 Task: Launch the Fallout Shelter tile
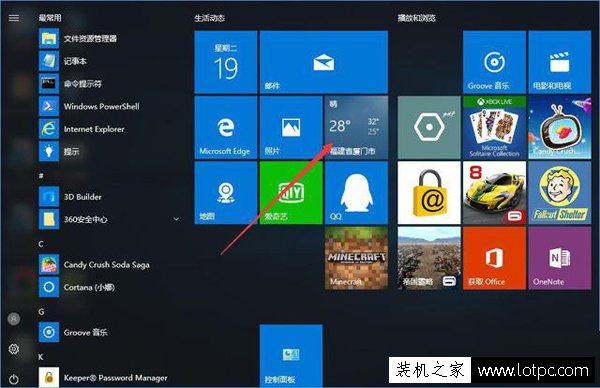pos(560,193)
